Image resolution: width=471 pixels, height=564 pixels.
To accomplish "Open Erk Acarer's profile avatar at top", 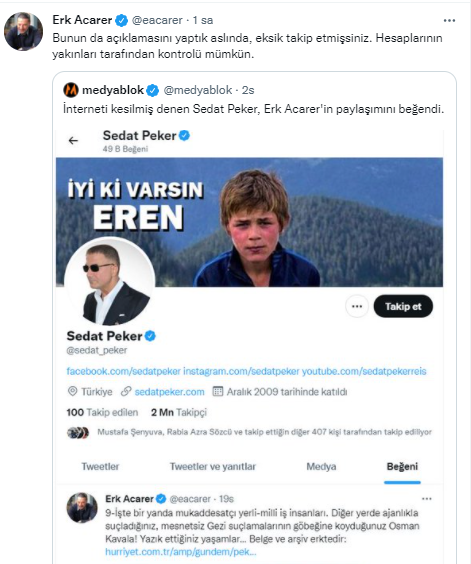I will pyautogui.click(x=23, y=31).
